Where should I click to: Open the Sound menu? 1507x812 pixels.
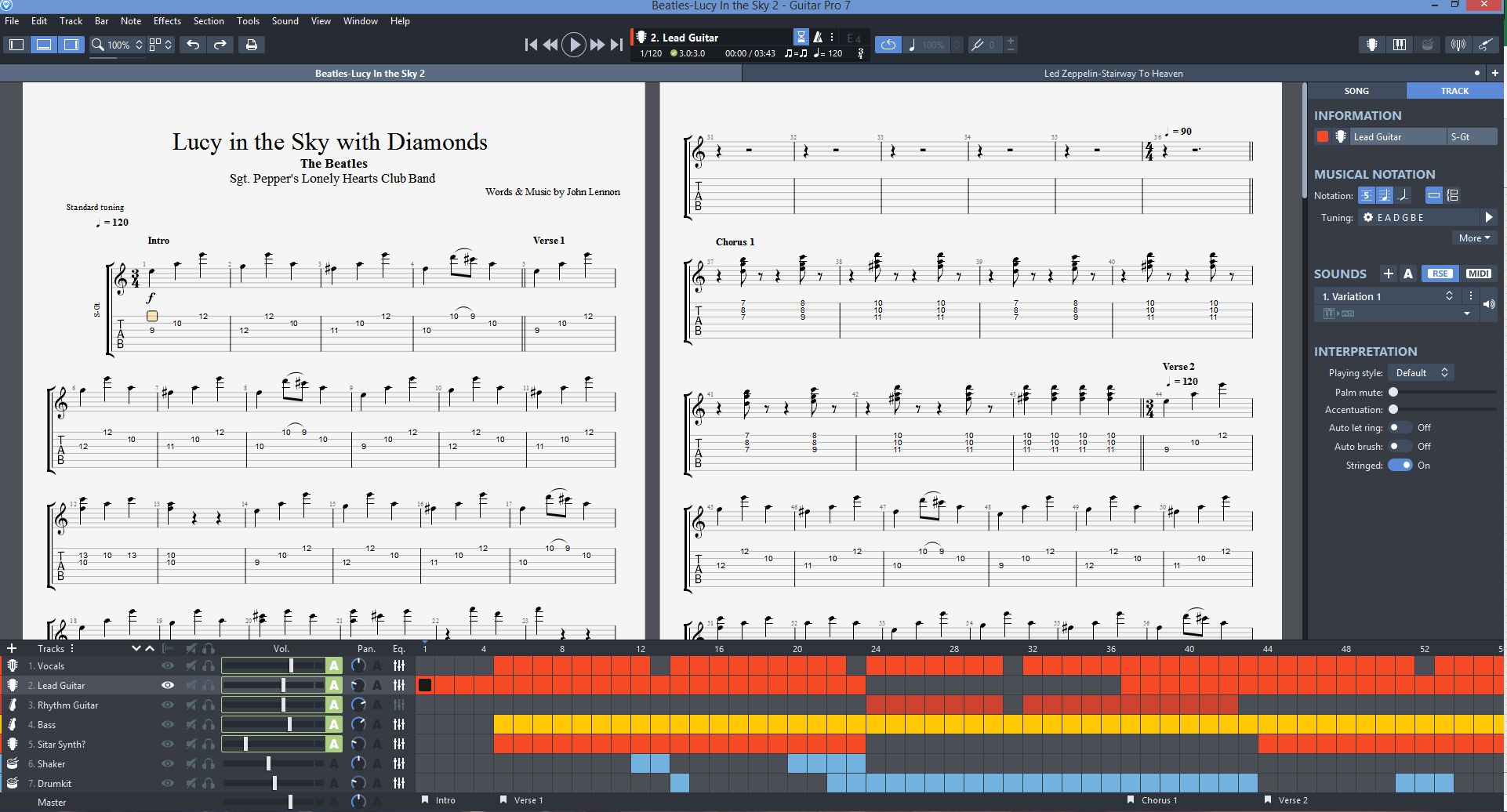coord(285,21)
